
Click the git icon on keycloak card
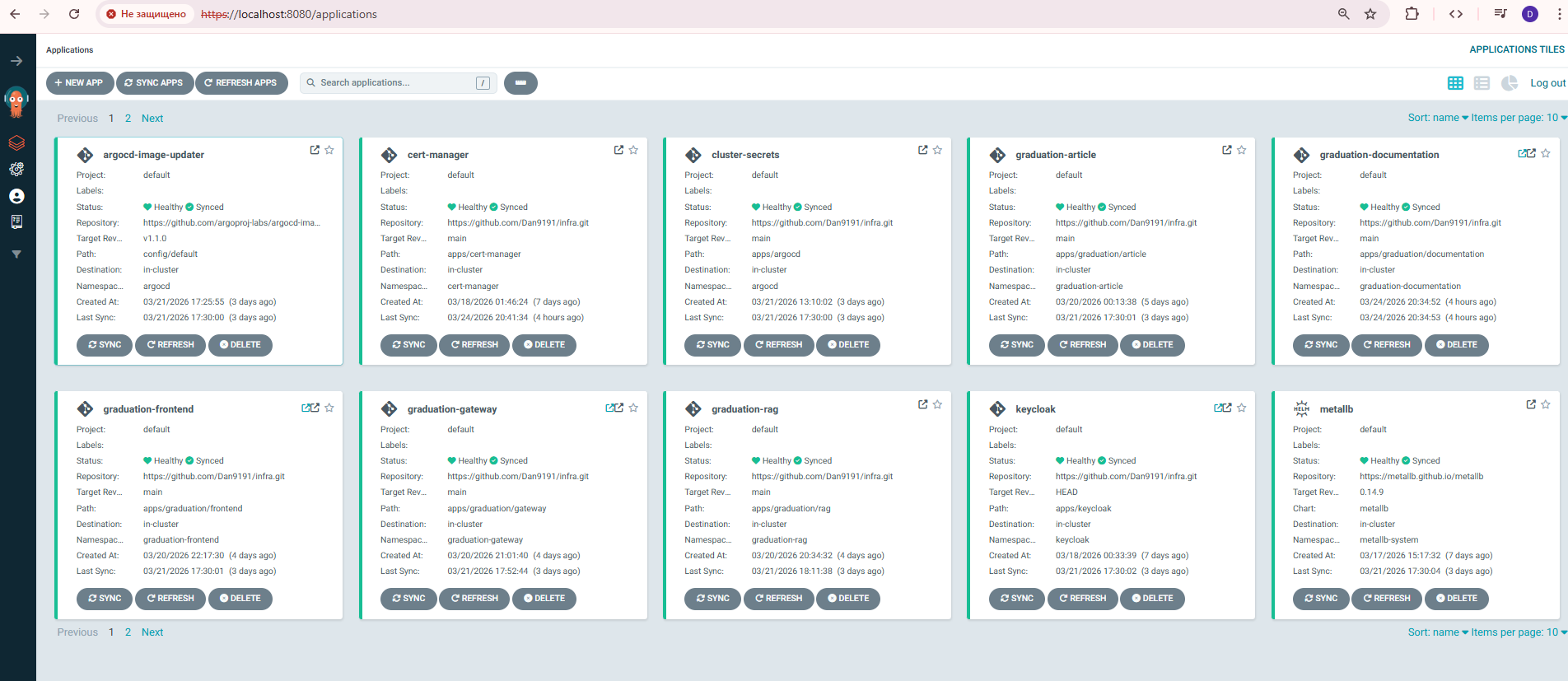[x=997, y=409]
